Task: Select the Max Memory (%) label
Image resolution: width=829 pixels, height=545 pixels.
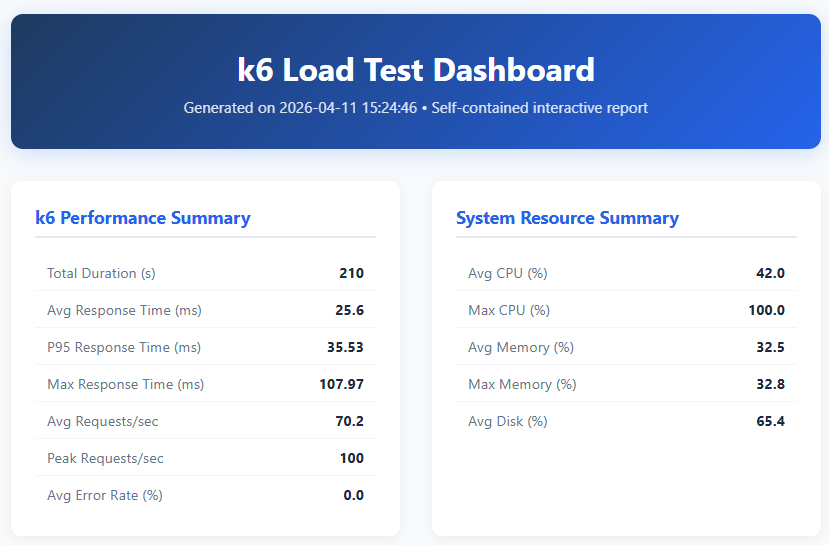Action: [522, 384]
